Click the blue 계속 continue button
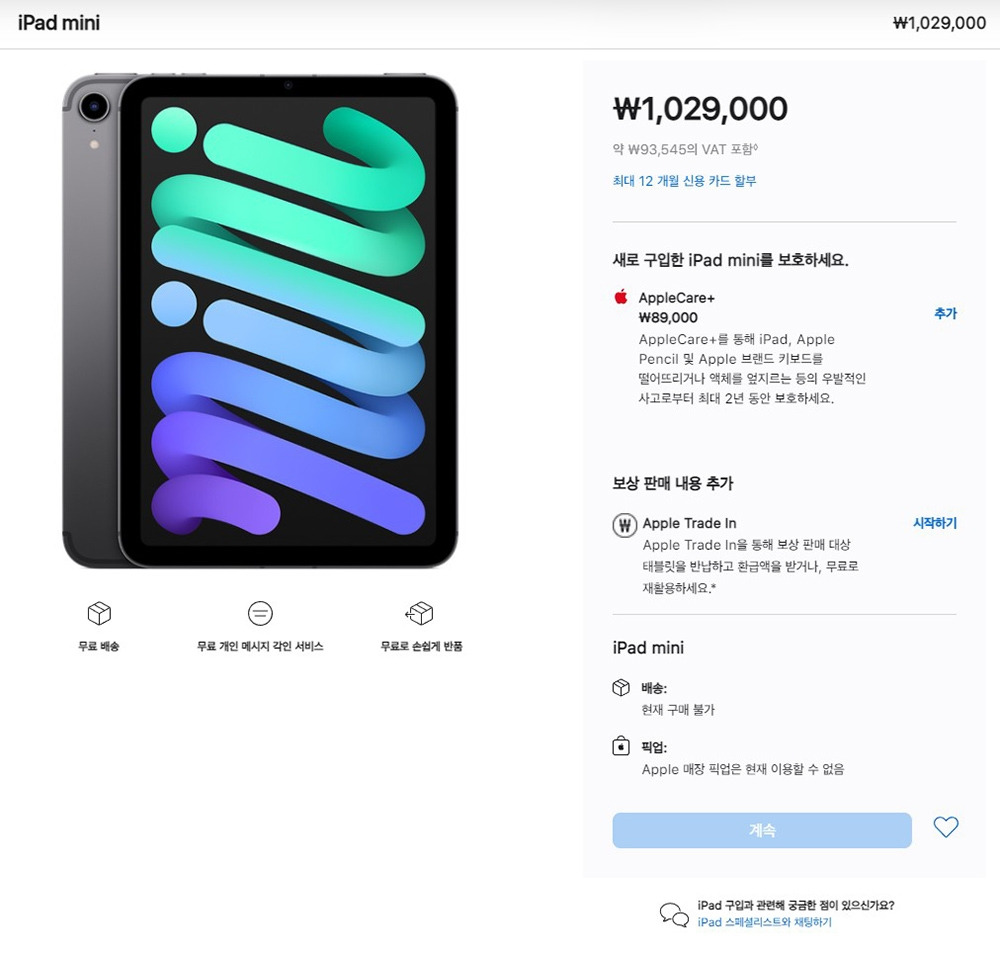 point(762,830)
